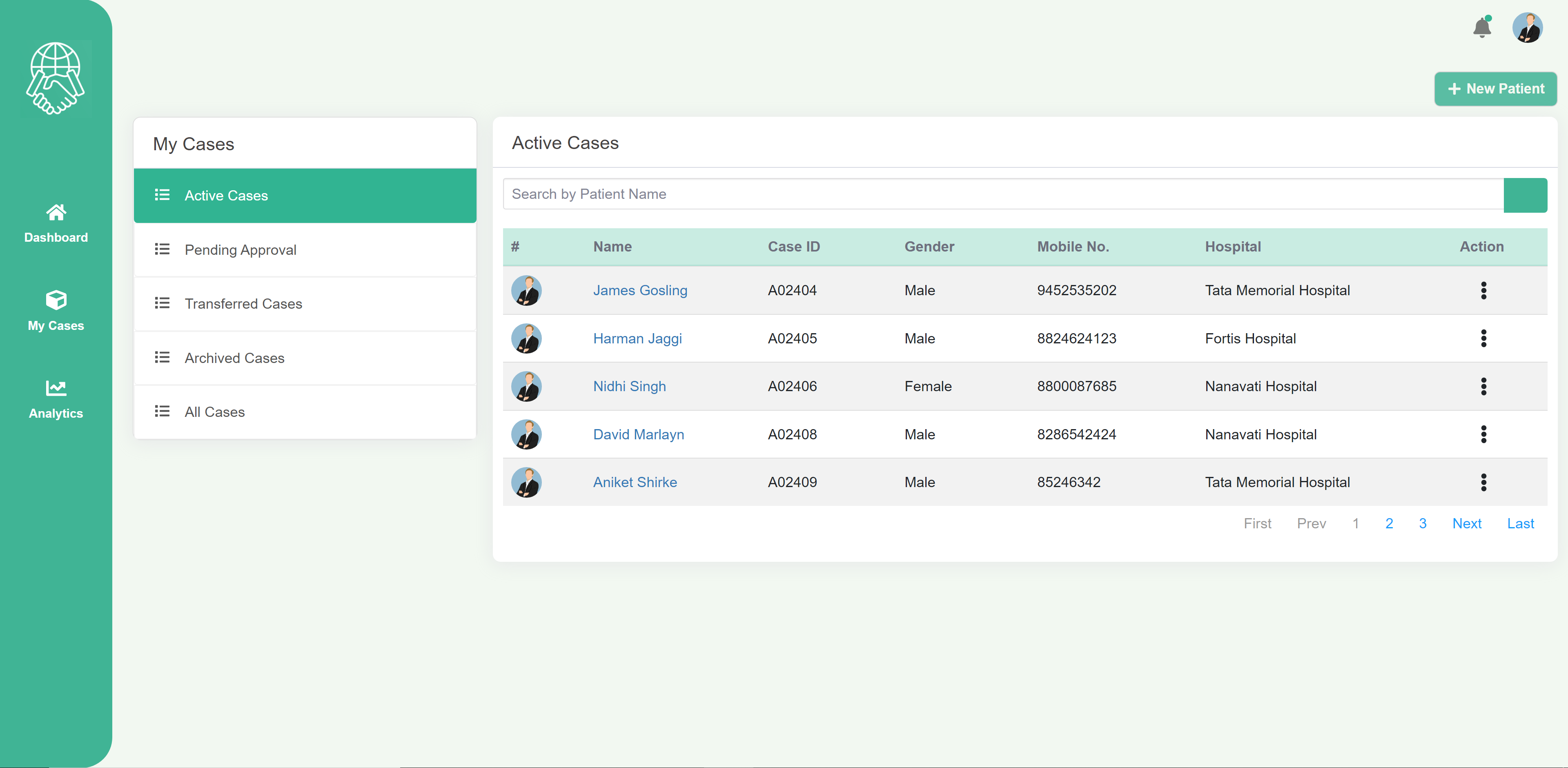Image resolution: width=1568 pixels, height=768 pixels.
Task: Click the handshake globe logo
Action: [x=56, y=78]
